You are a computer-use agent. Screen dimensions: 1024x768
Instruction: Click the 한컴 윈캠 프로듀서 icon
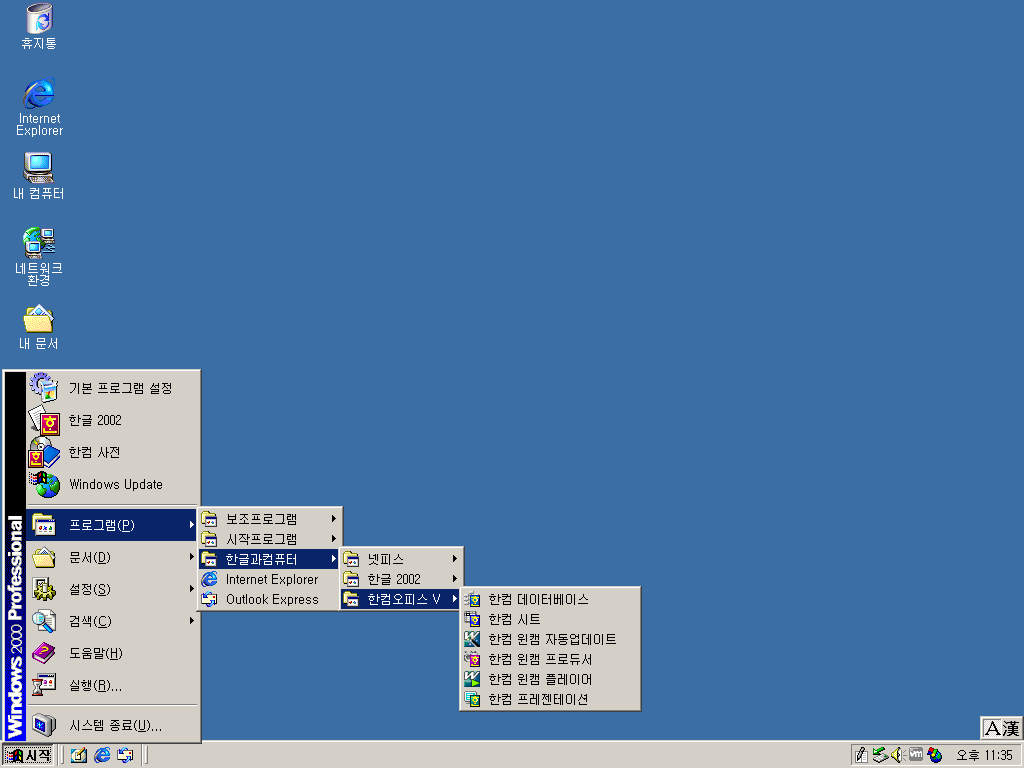pyautogui.click(x=473, y=659)
